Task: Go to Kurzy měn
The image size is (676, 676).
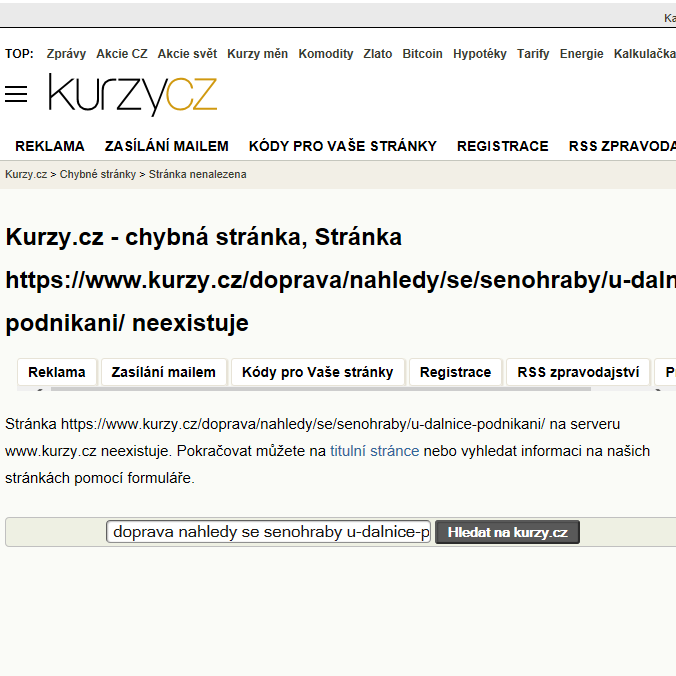Action: click(x=257, y=54)
